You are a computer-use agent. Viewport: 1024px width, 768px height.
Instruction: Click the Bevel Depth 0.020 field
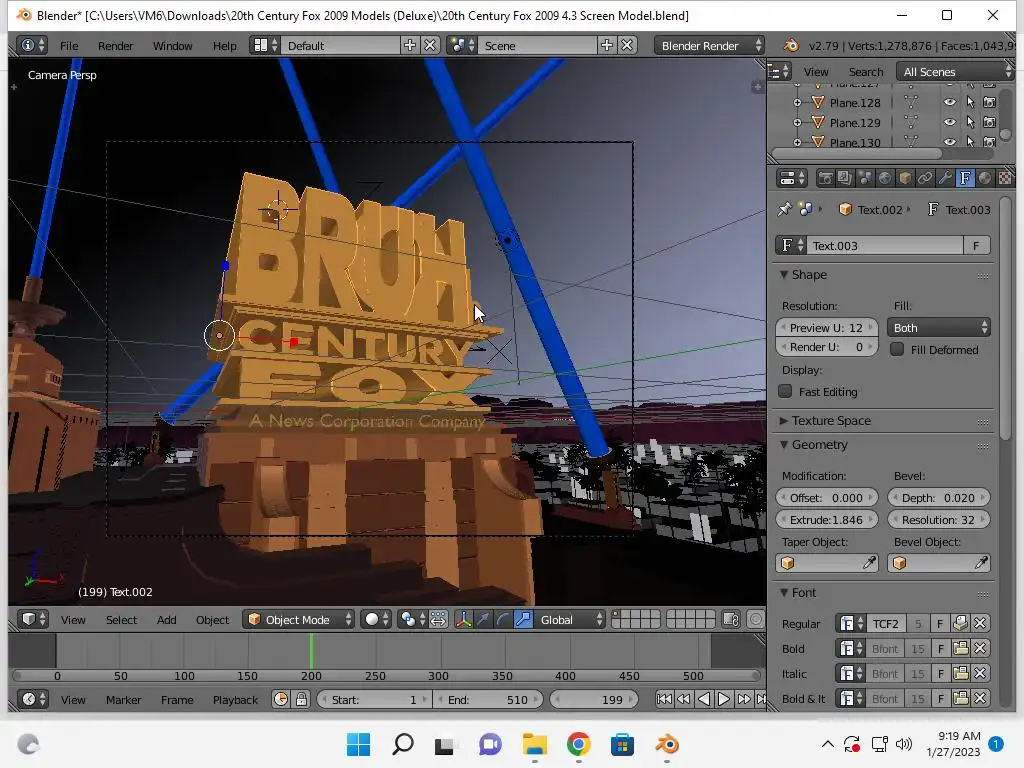938,498
